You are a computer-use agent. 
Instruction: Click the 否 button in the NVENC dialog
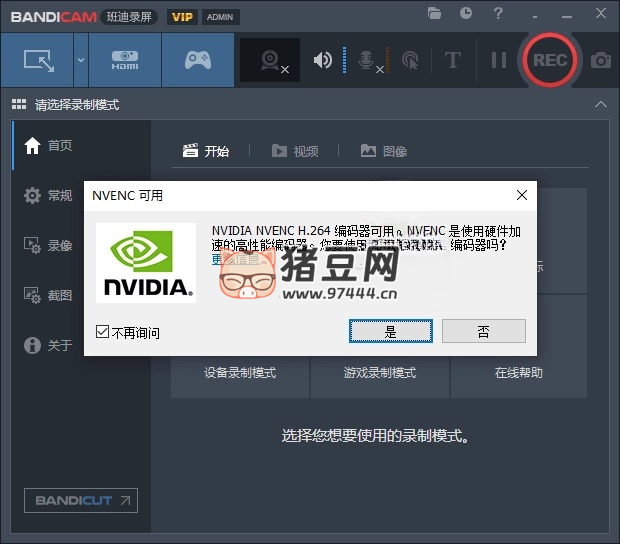[483, 331]
